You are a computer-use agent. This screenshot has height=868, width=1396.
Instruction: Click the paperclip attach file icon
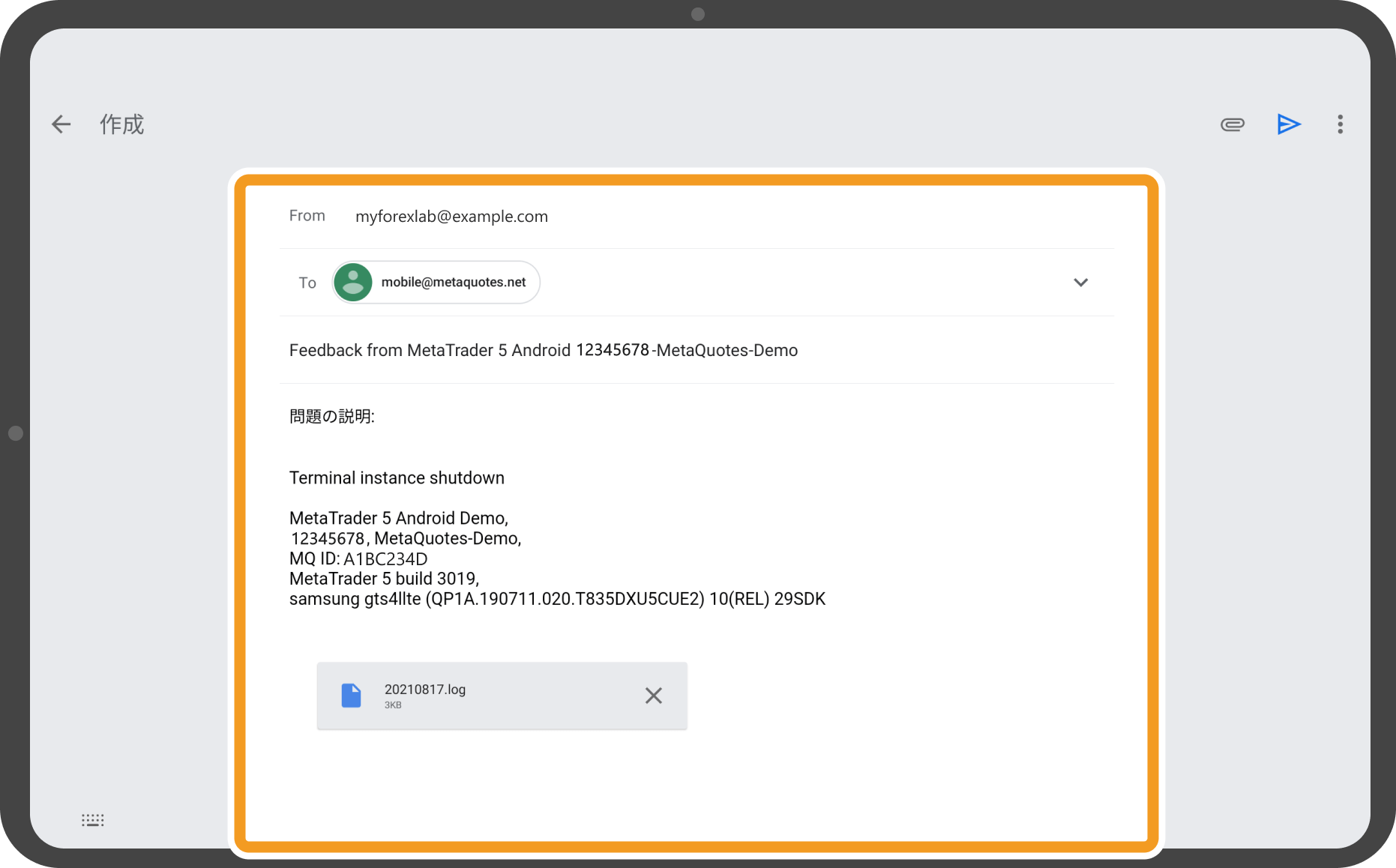point(1232,124)
